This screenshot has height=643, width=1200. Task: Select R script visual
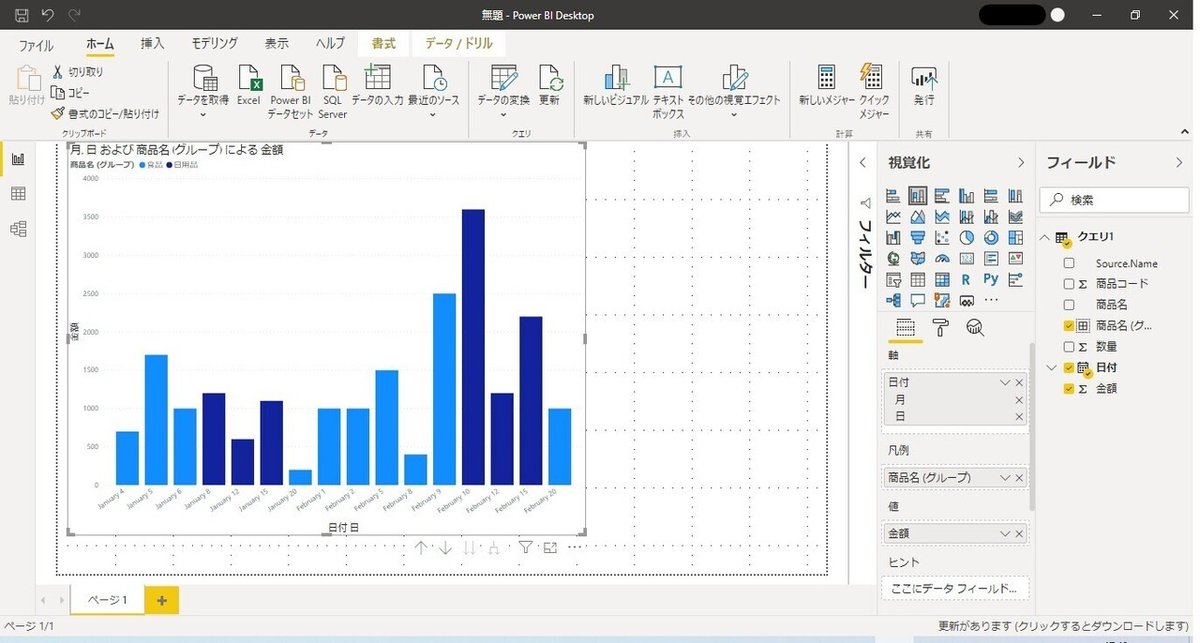pos(966,279)
